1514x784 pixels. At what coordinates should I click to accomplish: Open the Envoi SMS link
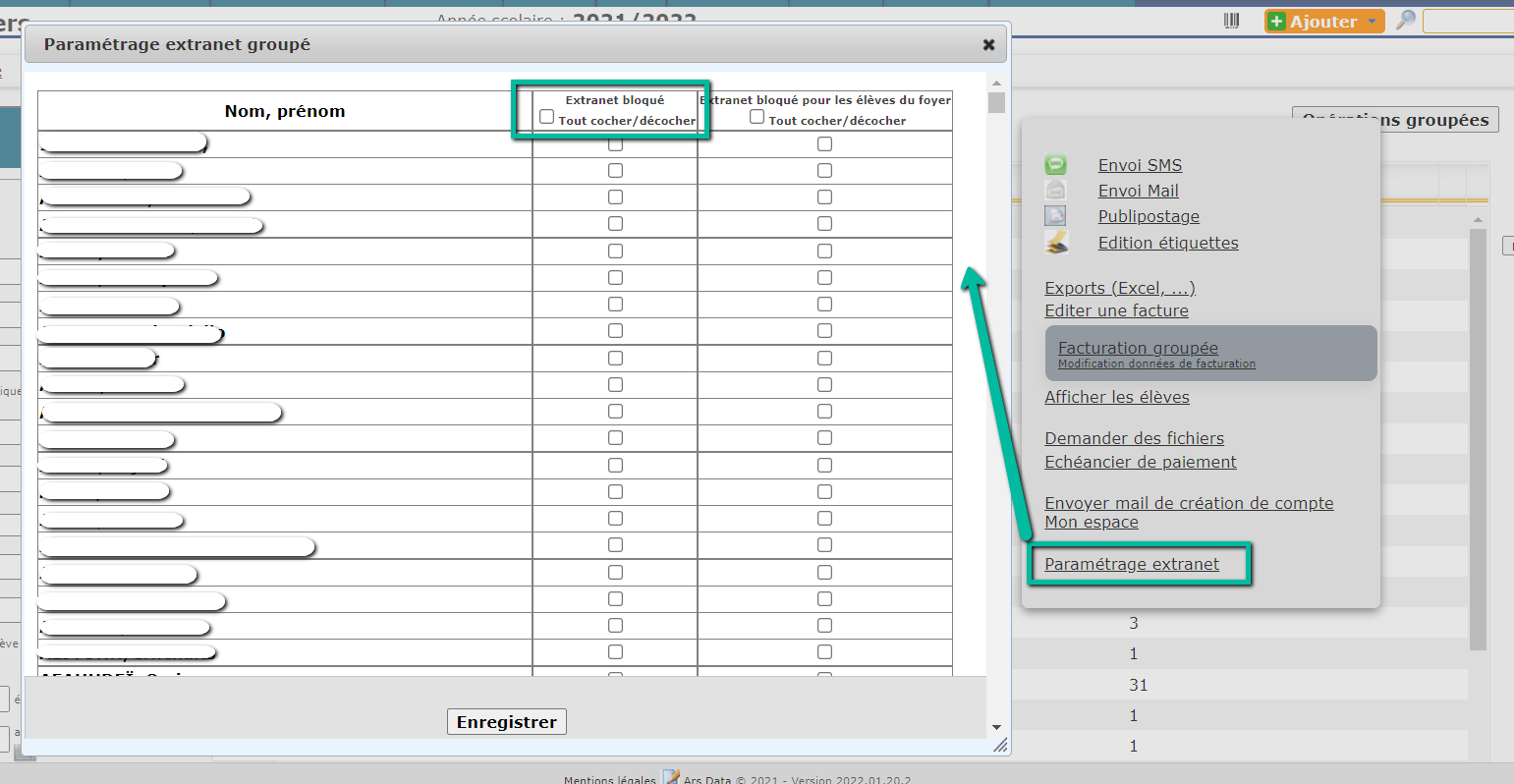click(x=1140, y=165)
